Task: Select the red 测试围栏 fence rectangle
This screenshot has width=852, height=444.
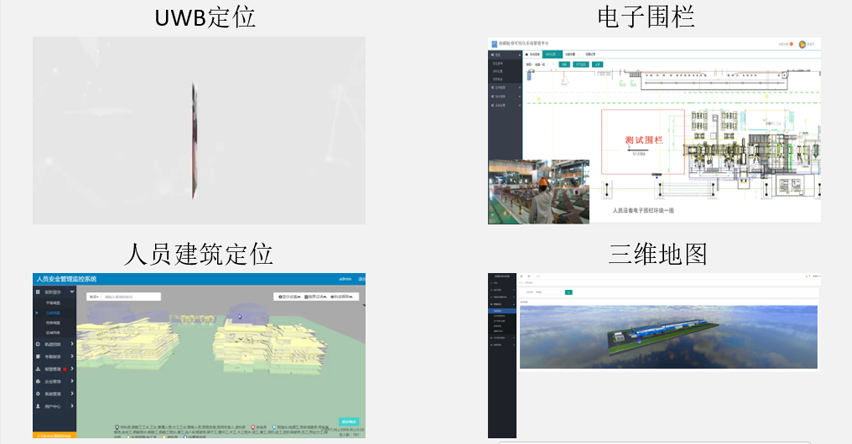Action: tap(643, 141)
